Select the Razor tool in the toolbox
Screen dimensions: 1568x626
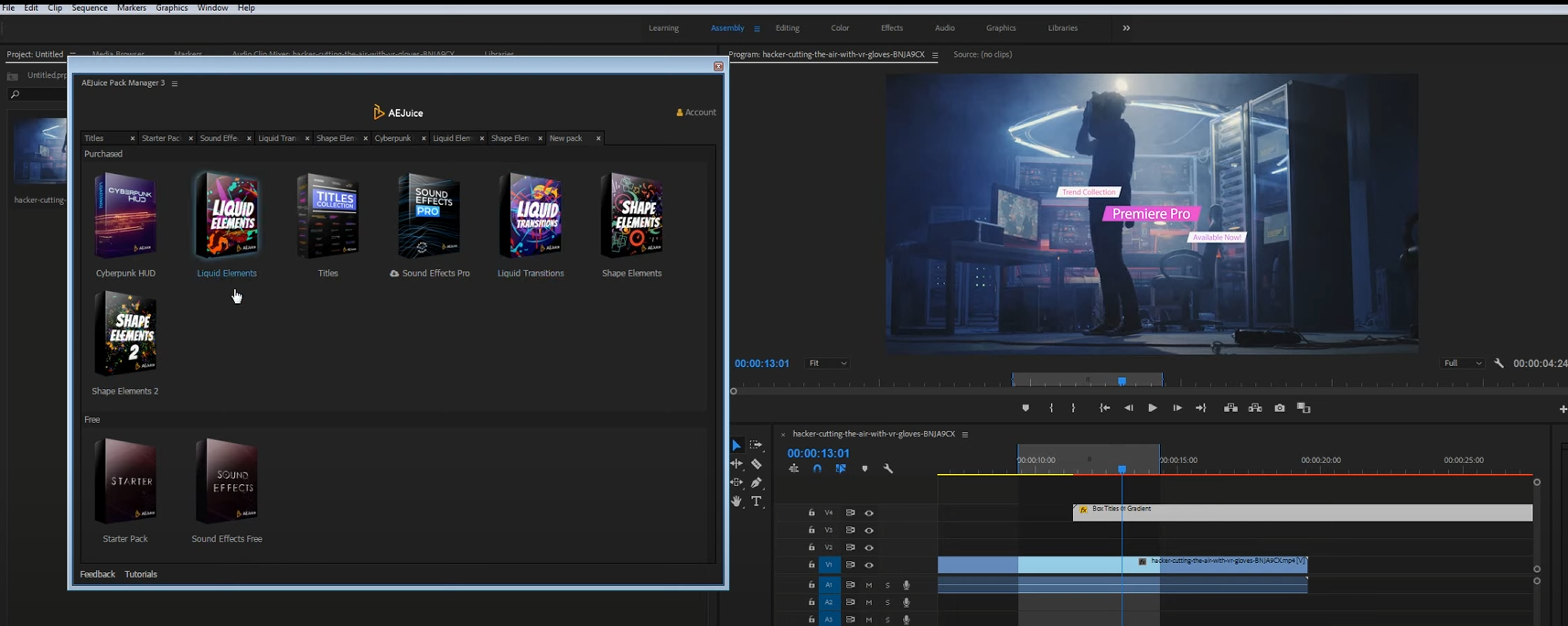[757, 464]
